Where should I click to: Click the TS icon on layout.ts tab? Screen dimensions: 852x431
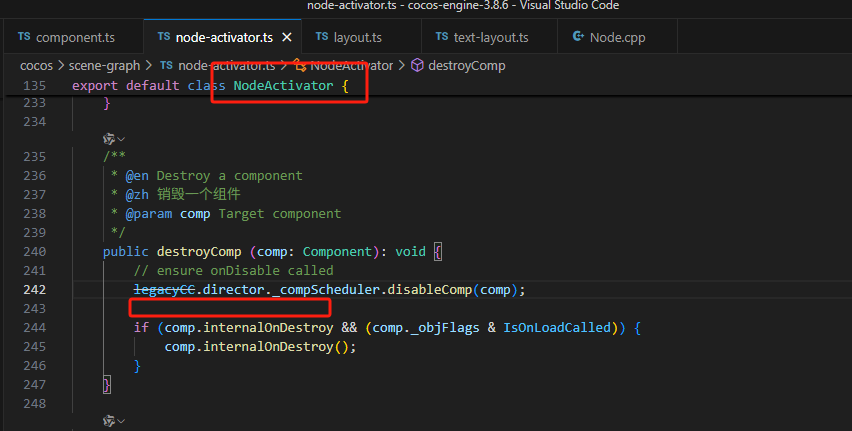pos(322,36)
